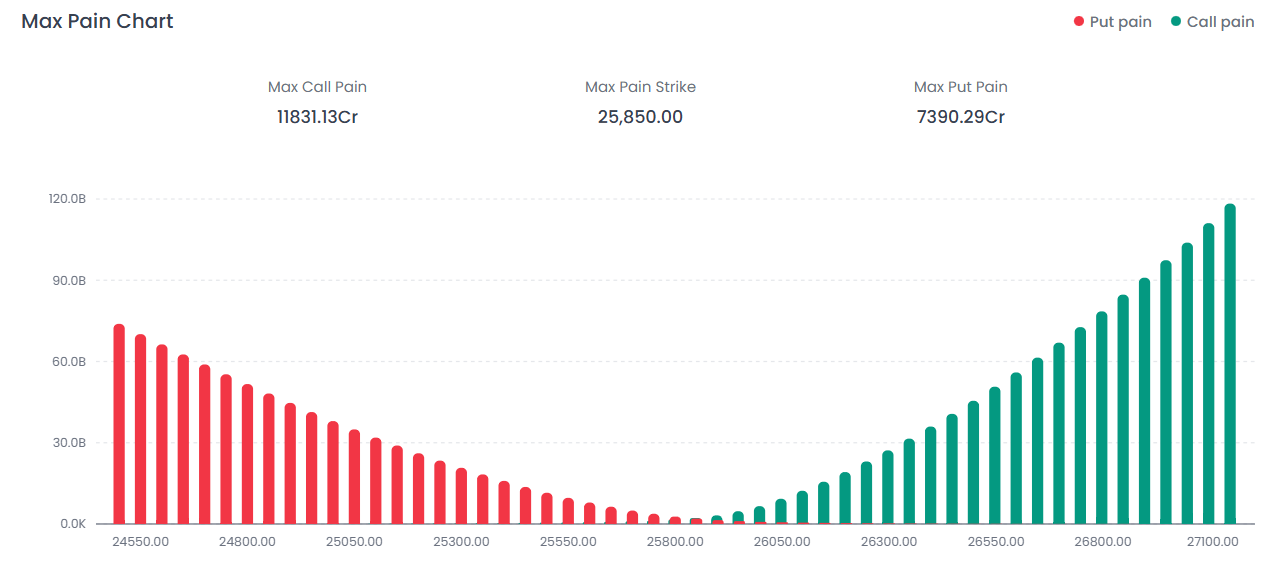Click the 60.0B y-axis label
The height and width of the screenshot is (579, 1276).
click(x=67, y=361)
